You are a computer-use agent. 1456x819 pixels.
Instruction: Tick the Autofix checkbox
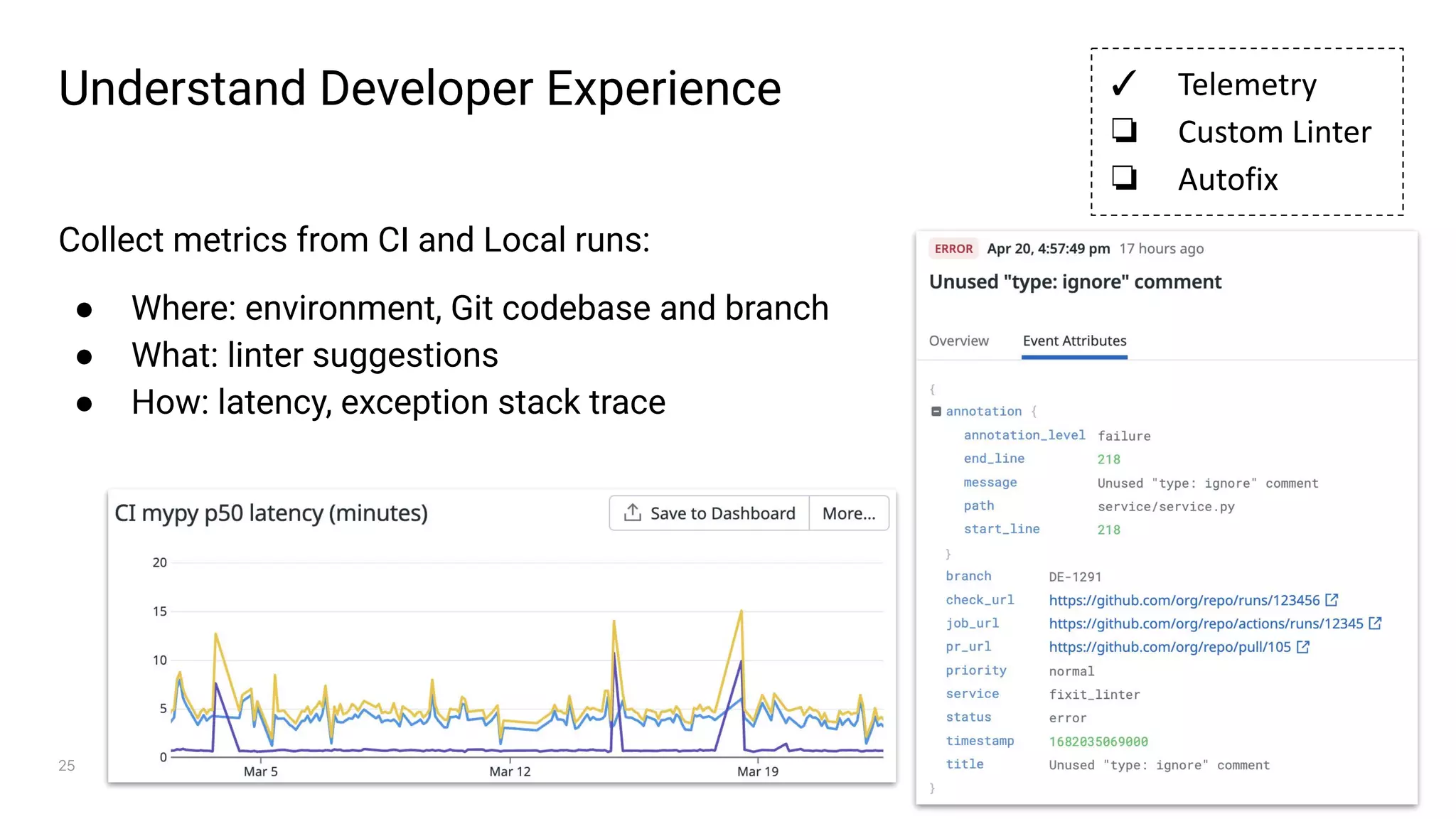(1124, 177)
